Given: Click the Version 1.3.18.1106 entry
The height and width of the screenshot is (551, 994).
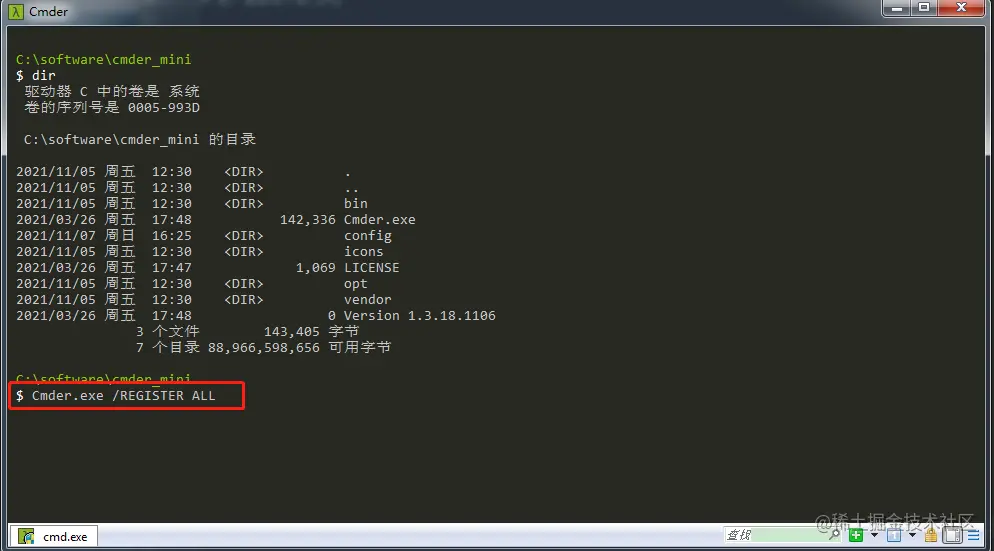Looking at the screenshot, I should pos(420,315).
